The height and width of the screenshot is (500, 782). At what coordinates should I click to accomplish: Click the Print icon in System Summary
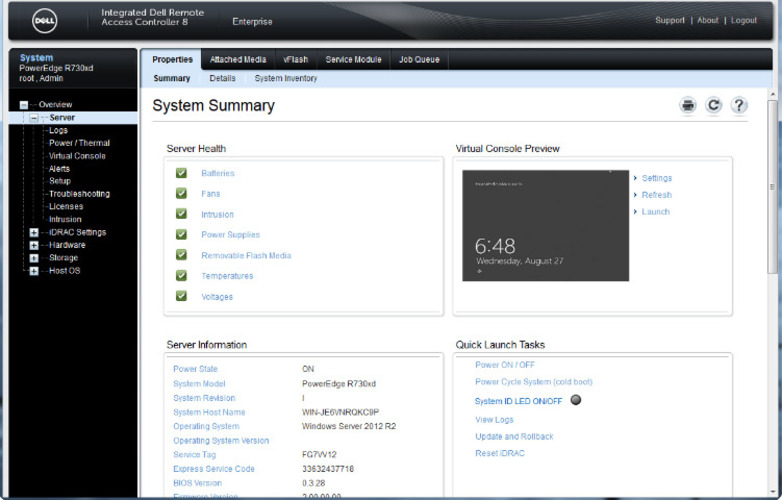point(688,105)
